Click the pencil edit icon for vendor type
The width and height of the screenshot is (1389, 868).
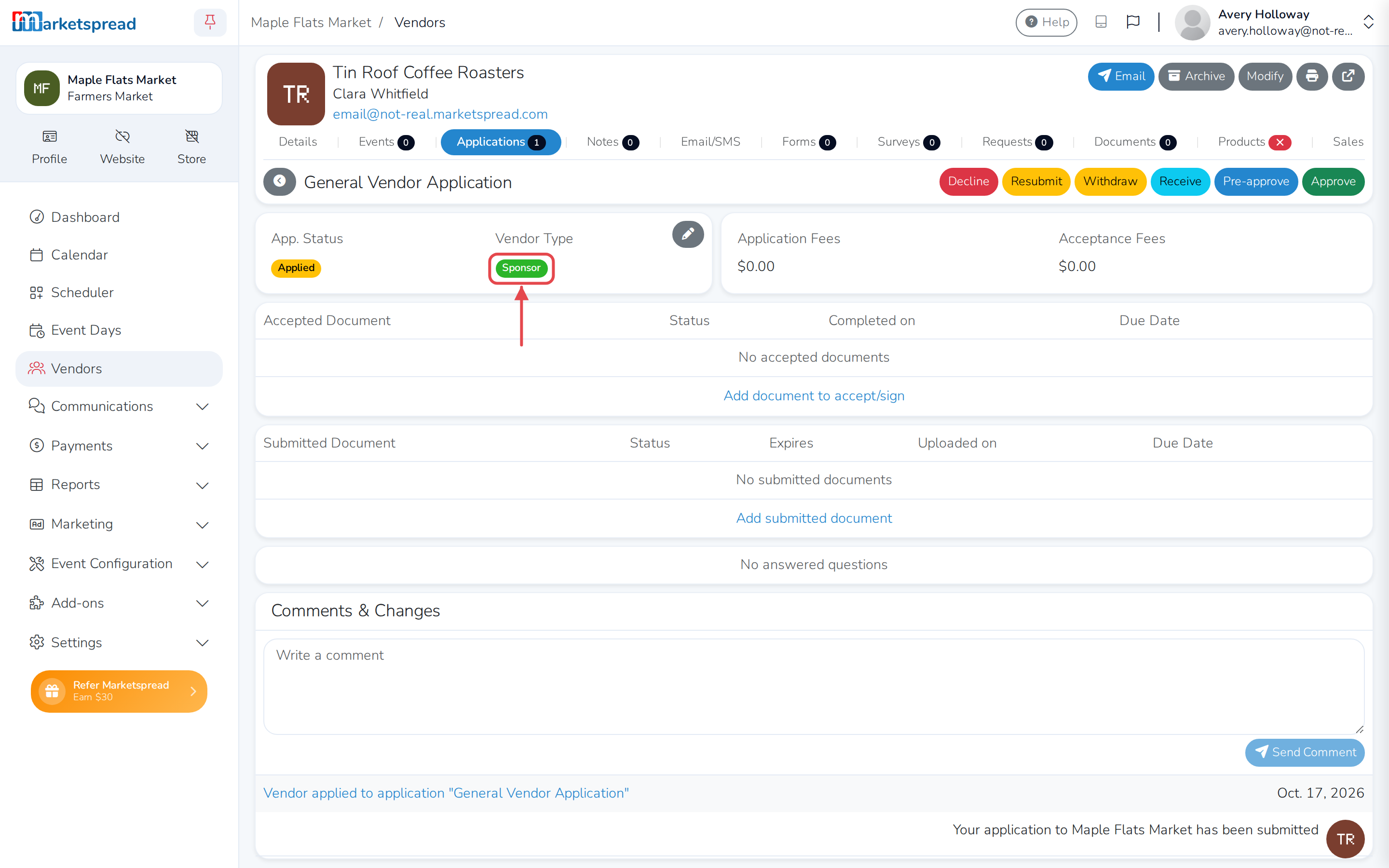click(x=688, y=234)
